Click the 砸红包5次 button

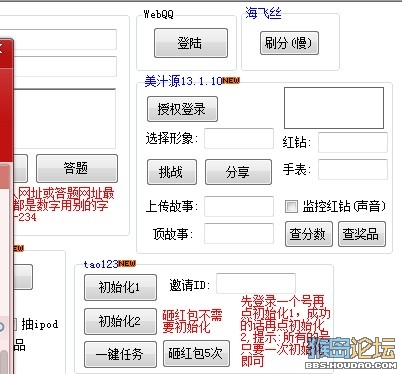(196, 354)
